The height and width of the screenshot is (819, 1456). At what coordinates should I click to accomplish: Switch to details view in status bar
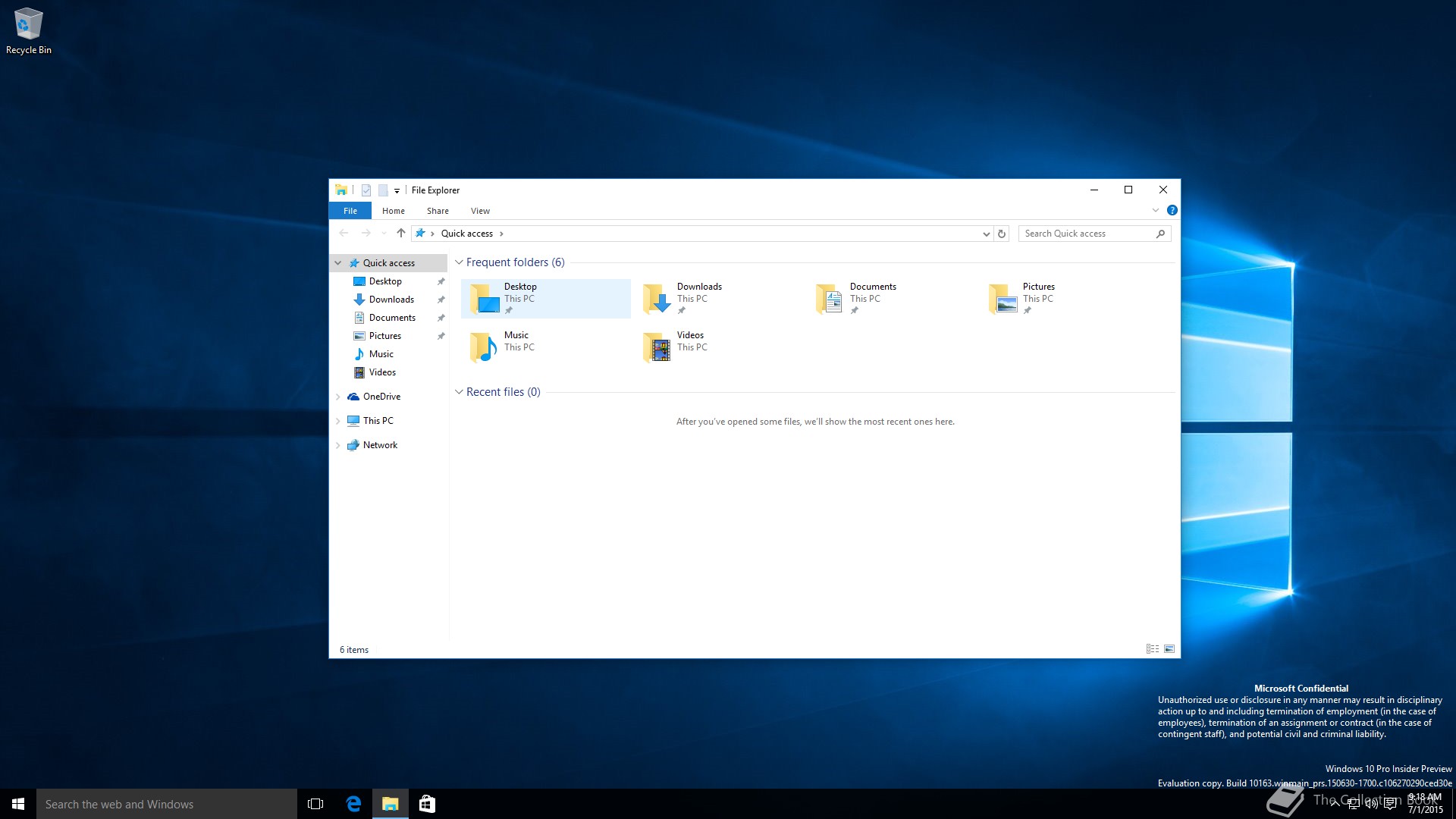[x=1153, y=649]
